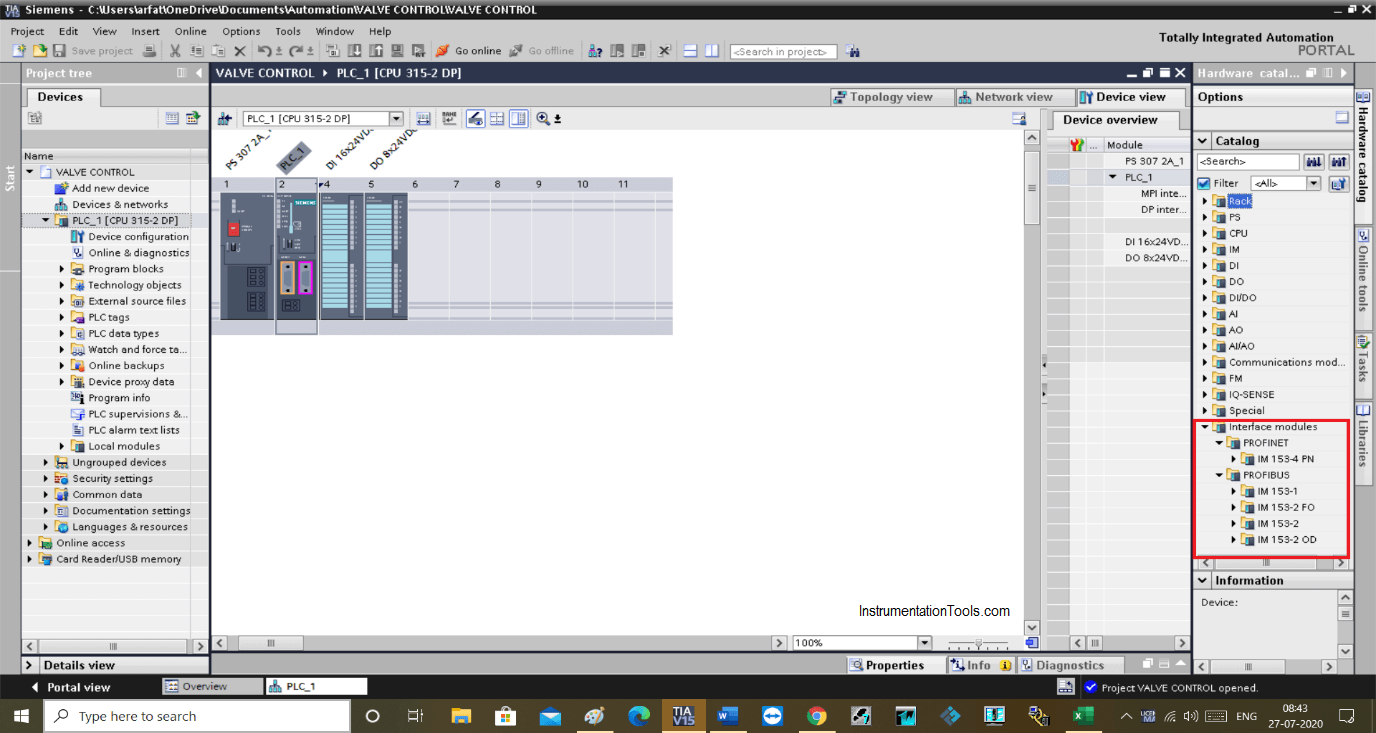Open Microsoft Word from the taskbar
The width and height of the screenshot is (1376, 733).
727,716
